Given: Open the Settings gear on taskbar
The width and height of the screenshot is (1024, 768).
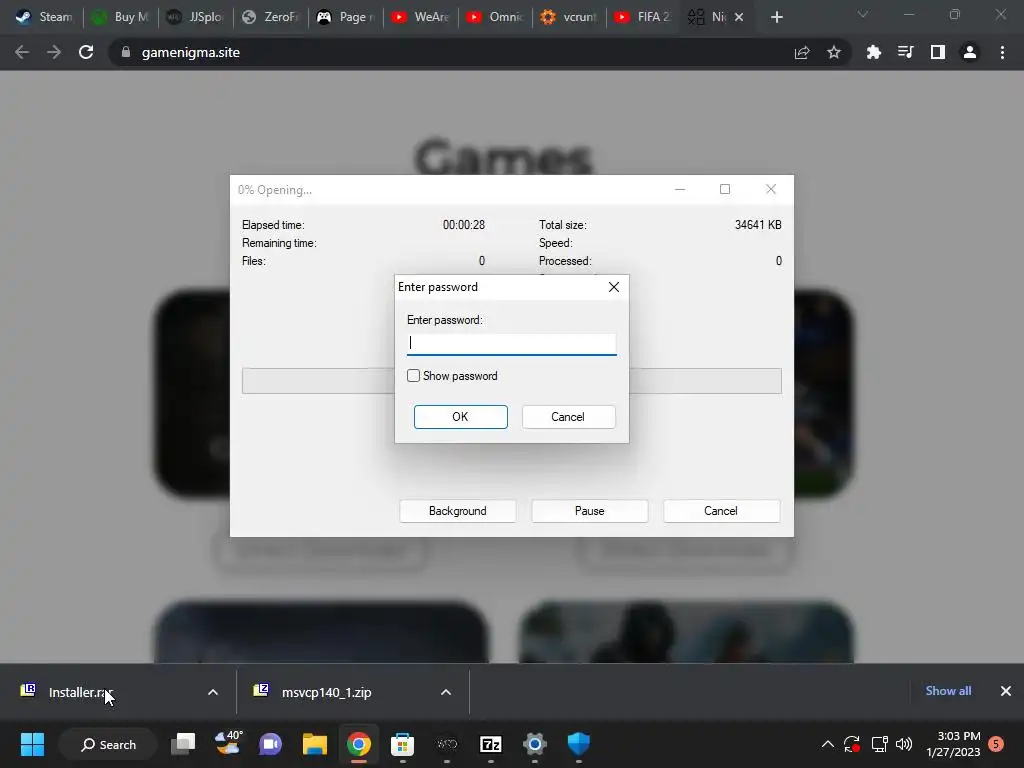Looking at the screenshot, I should coord(534,744).
